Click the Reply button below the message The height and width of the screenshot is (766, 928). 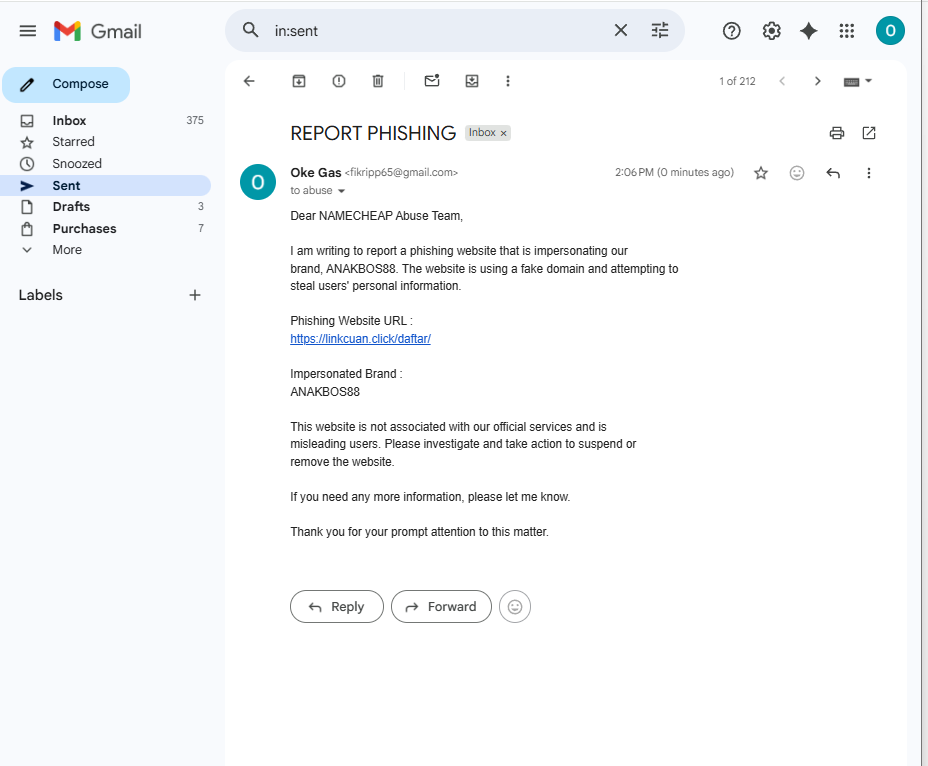click(x=337, y=606)
